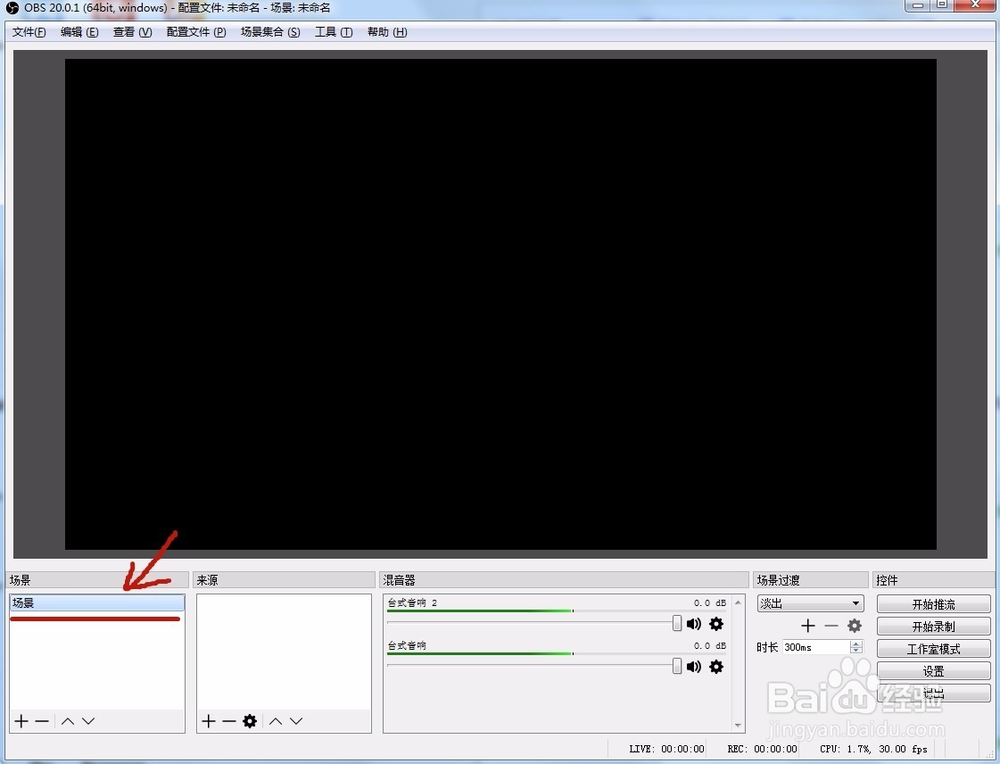Select 场景 item in scenes list
Screen dimensions: 1000x764
pos(97,603)
